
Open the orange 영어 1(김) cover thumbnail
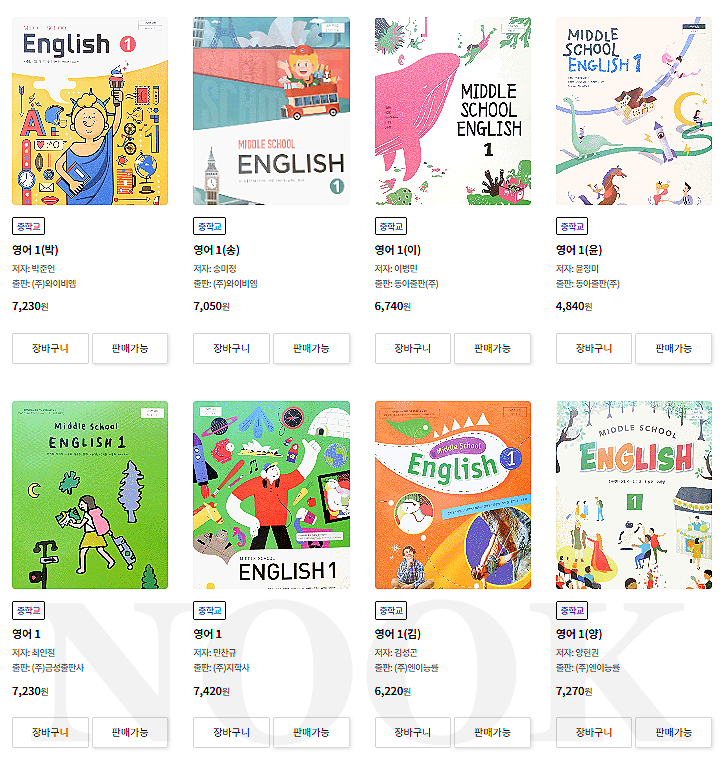pos(453,495)
